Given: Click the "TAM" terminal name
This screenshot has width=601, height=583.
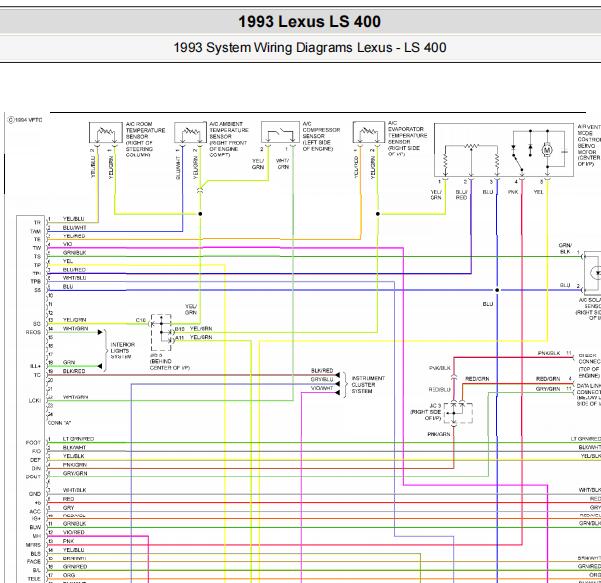Looking at the screenshot, I should 35,232.
